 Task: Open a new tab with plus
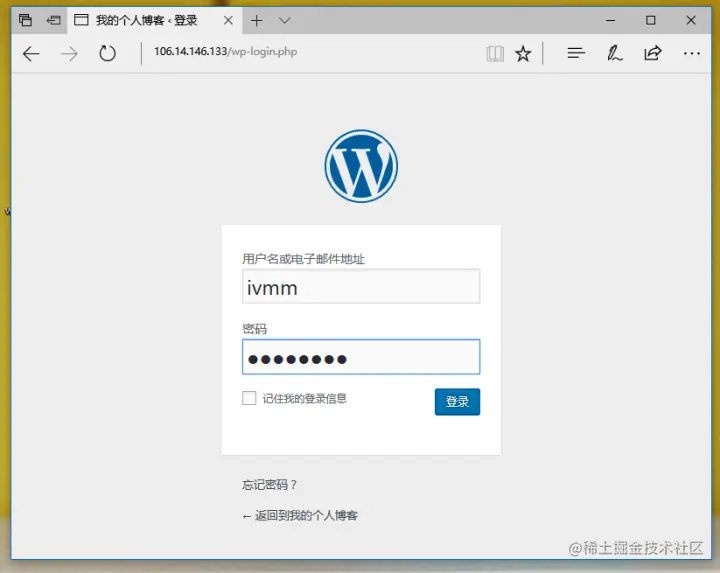257,20
